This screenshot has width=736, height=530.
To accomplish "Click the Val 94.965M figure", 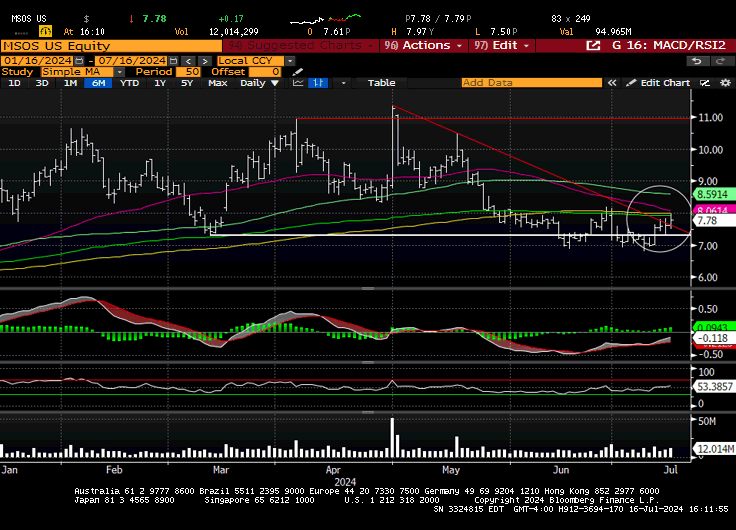I will coord(613,32).
